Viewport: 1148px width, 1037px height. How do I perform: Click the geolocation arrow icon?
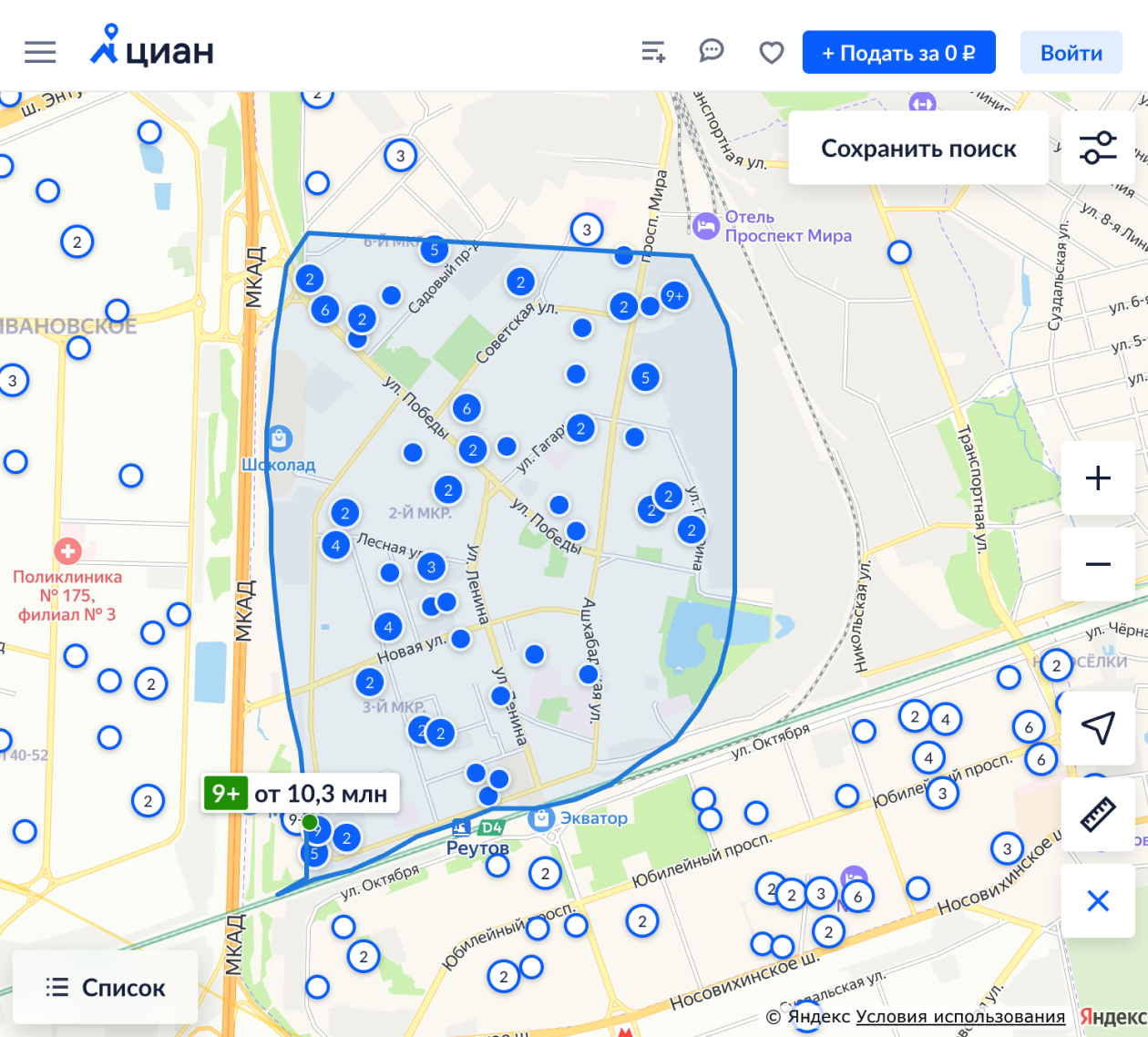point(1098,729)
